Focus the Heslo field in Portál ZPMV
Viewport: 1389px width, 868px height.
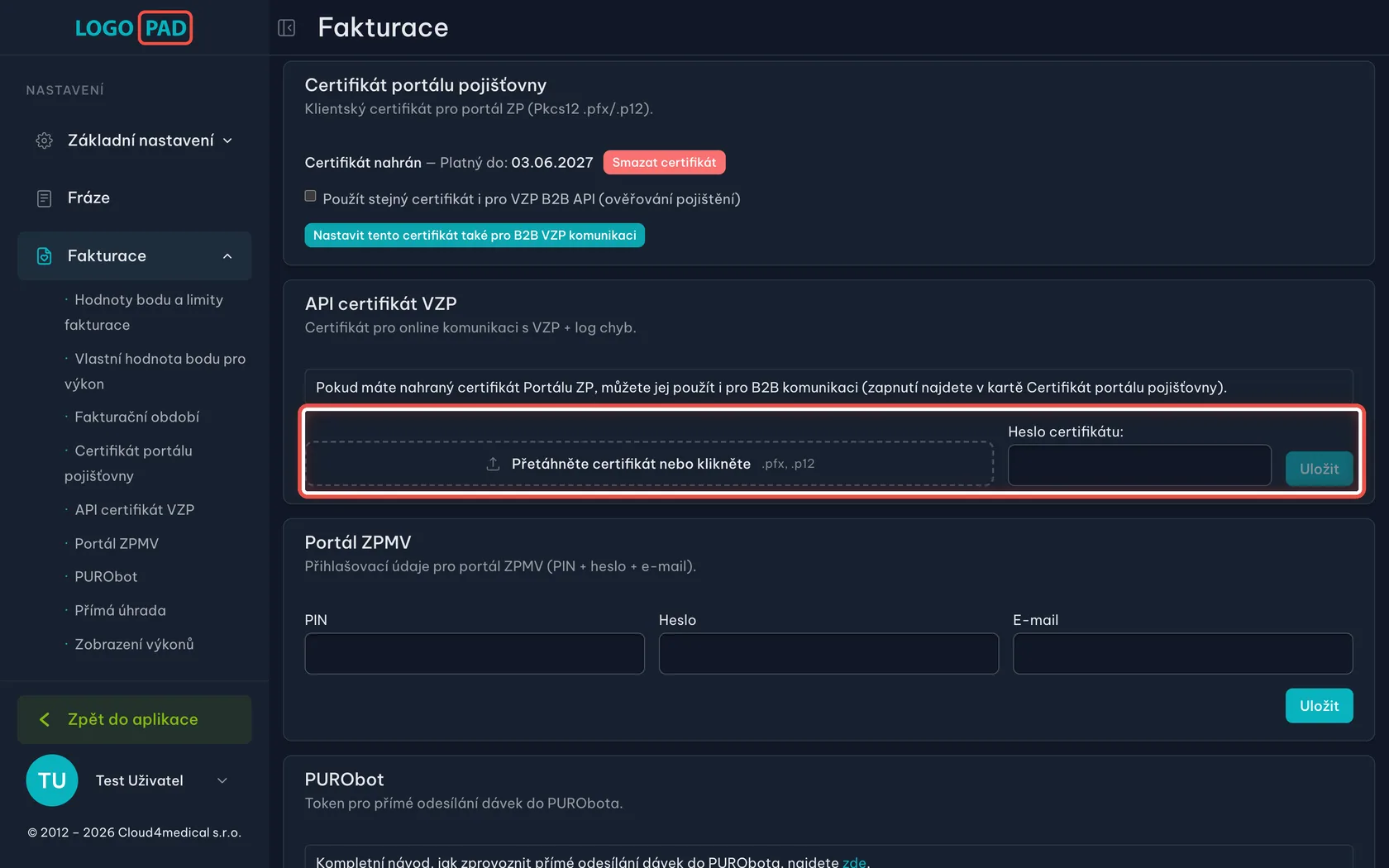point(828,654)
